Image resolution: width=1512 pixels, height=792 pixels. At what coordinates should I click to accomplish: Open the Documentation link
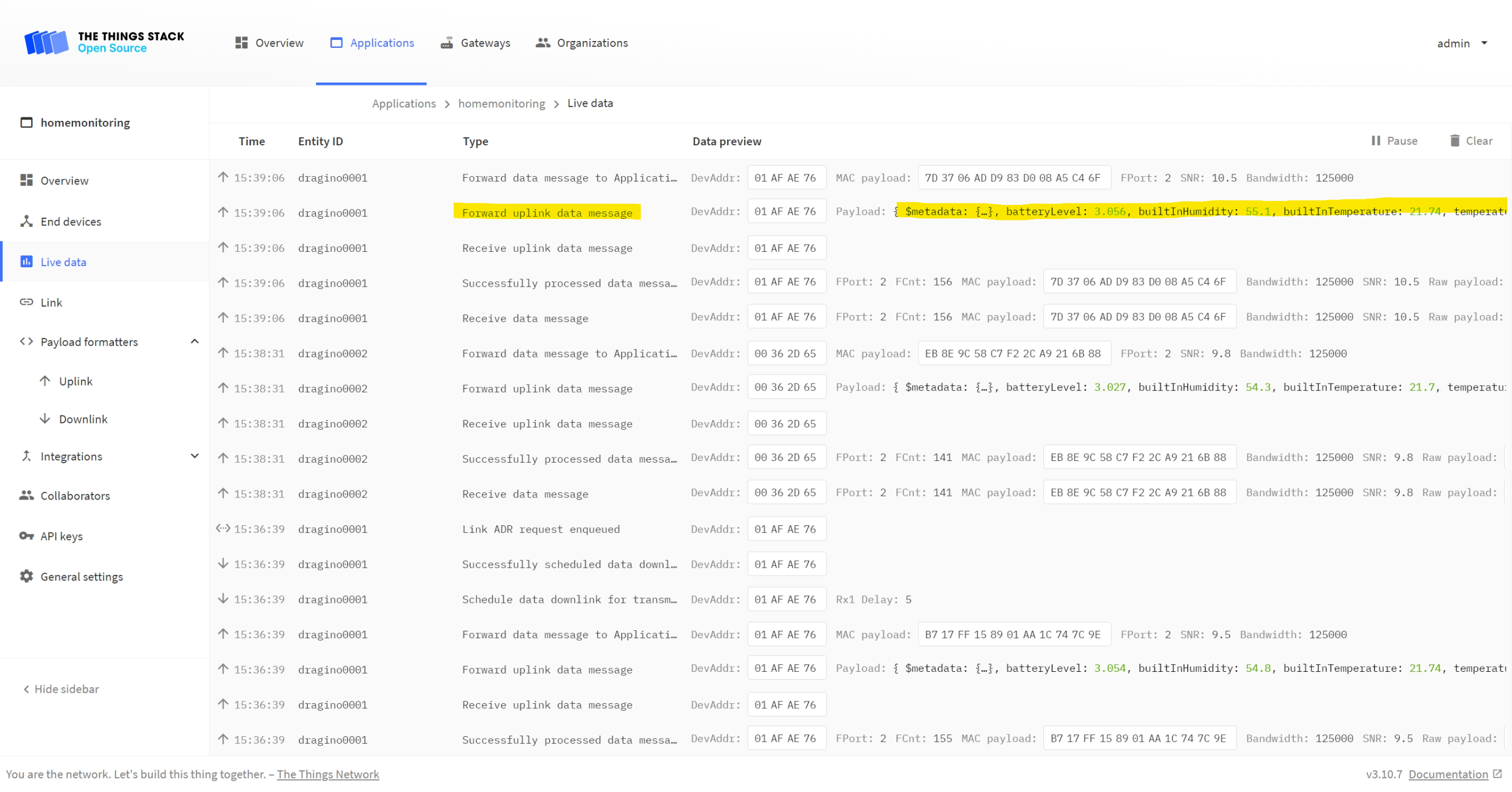click(x=1448, y=774)
